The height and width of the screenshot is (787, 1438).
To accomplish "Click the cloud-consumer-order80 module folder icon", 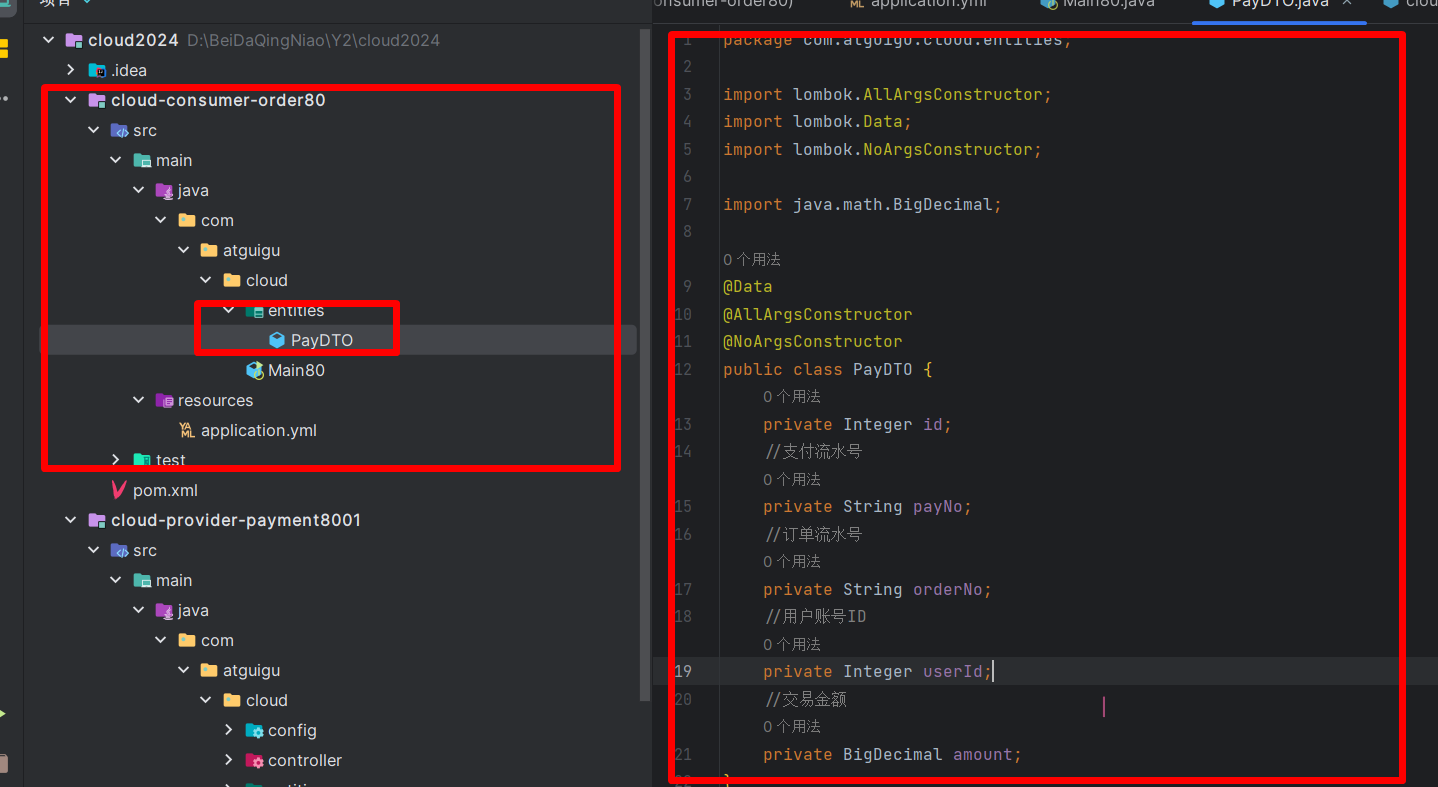I will (97, 100).
